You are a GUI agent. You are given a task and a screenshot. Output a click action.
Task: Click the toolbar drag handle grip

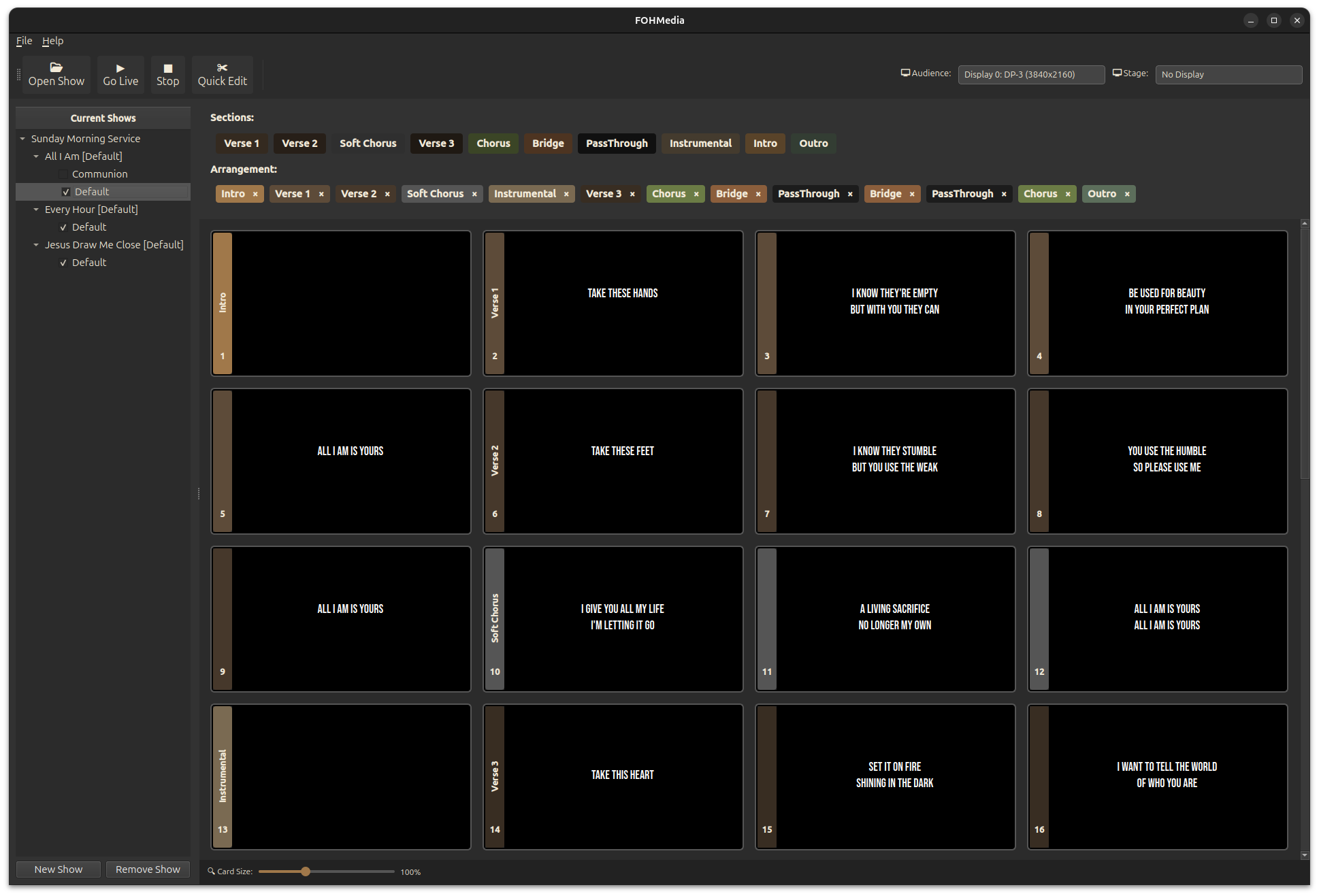pyautogui.click(x=18, y=74)
